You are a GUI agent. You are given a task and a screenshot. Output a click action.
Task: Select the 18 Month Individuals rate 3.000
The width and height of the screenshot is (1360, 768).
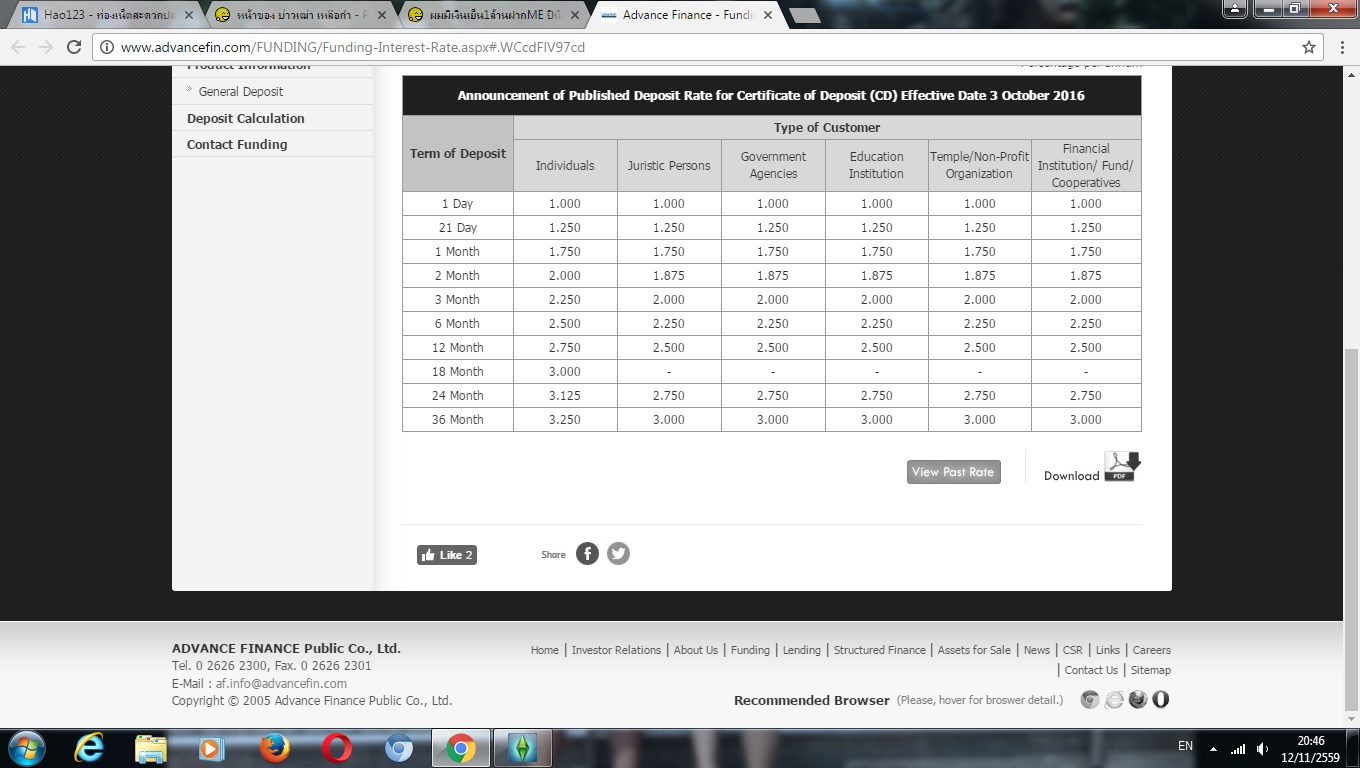click(x=565, y=372)
